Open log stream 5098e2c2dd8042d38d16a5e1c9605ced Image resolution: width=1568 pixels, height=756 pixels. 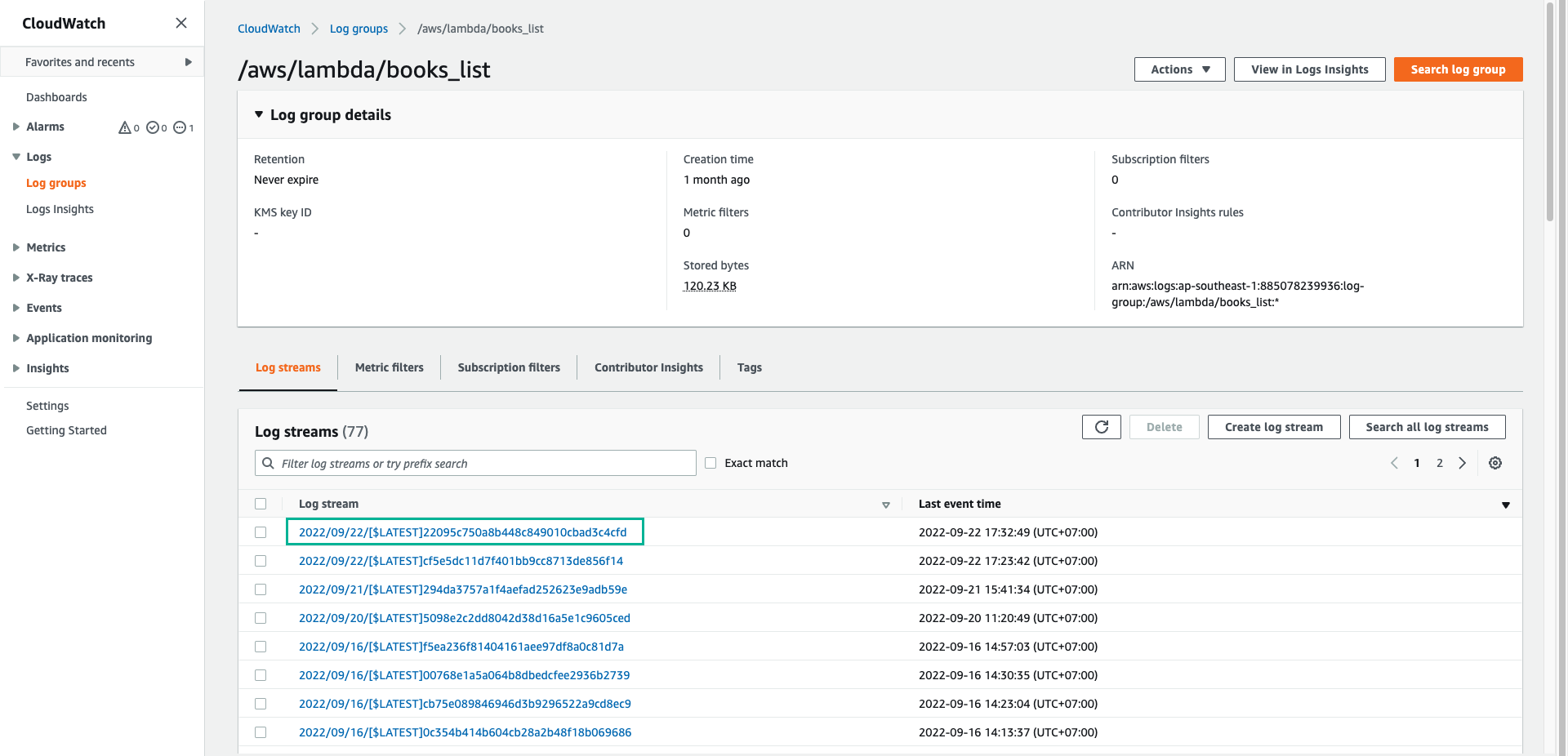[x=465, y=618]
